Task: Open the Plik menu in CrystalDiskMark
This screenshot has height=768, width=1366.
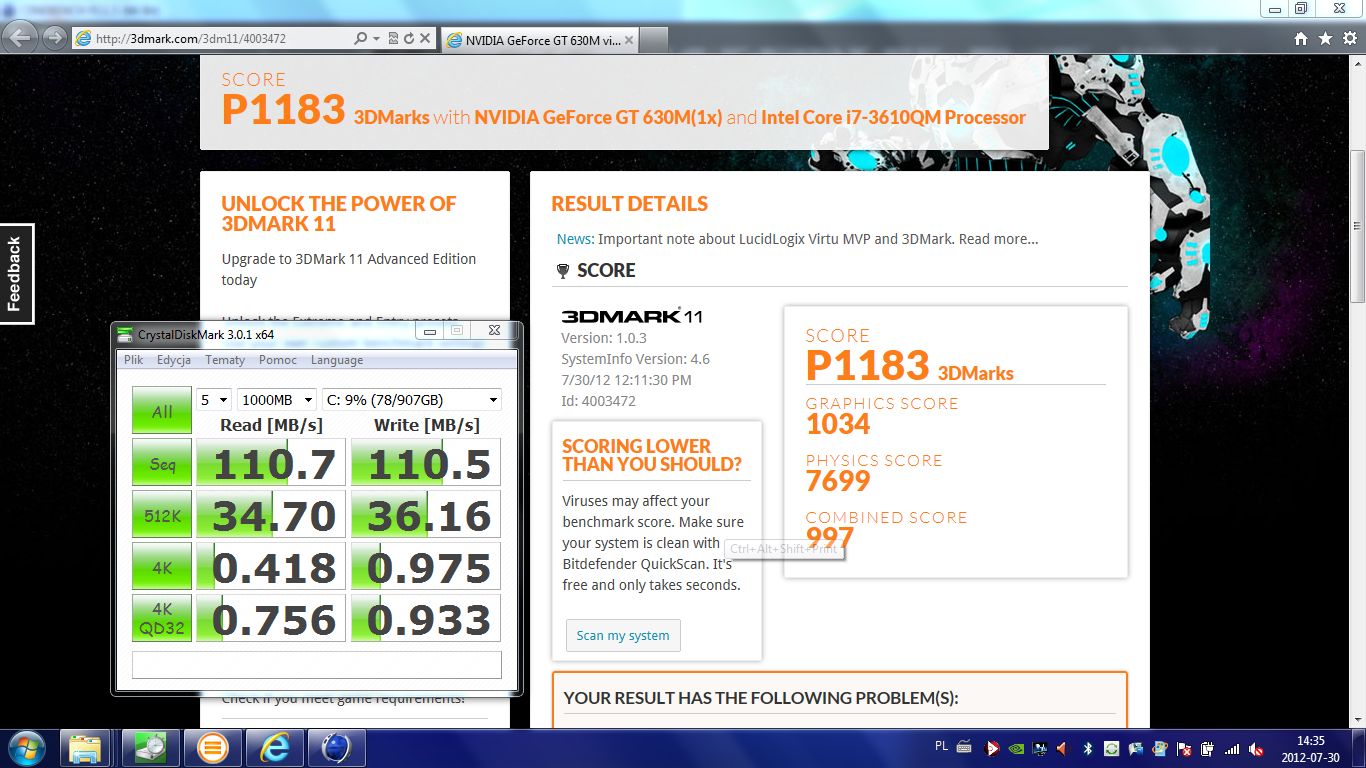Action: (134, 360)
